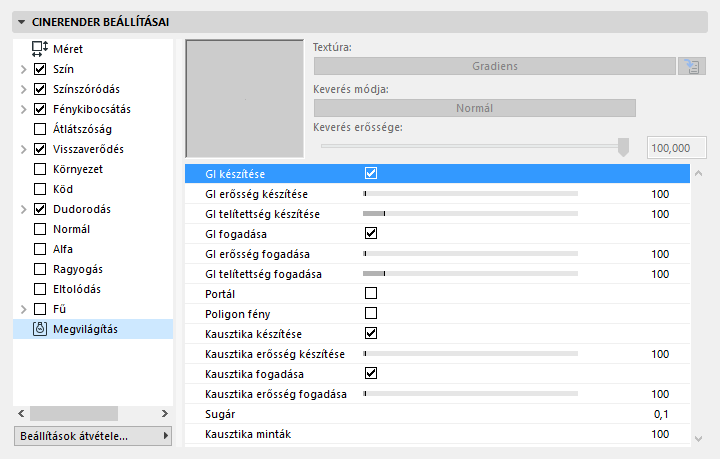The image size is (720, 459).
Task: Expand the Szín tree item
Action: click(23, 69)
